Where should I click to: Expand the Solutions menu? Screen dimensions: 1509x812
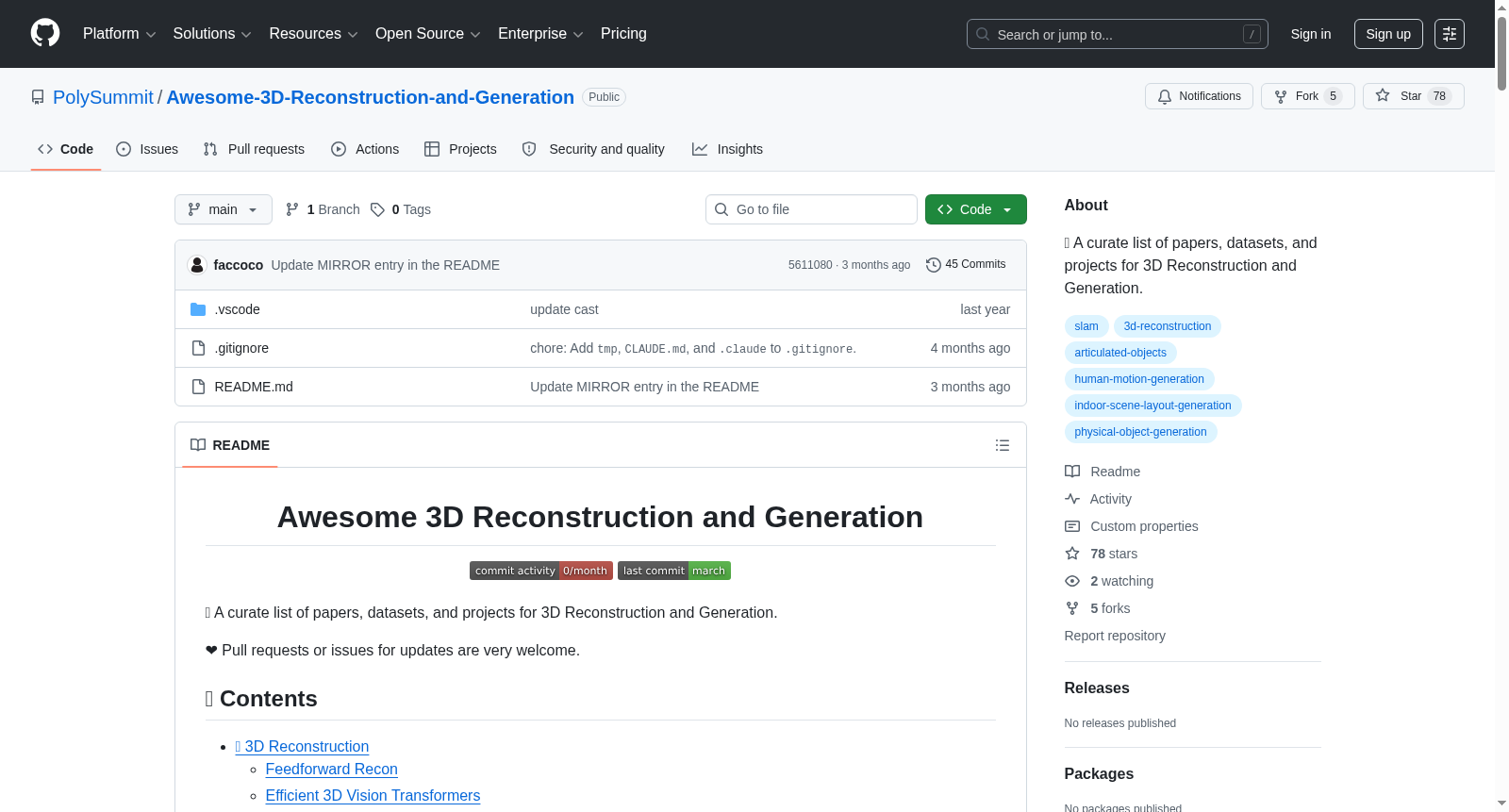point(212,34)
